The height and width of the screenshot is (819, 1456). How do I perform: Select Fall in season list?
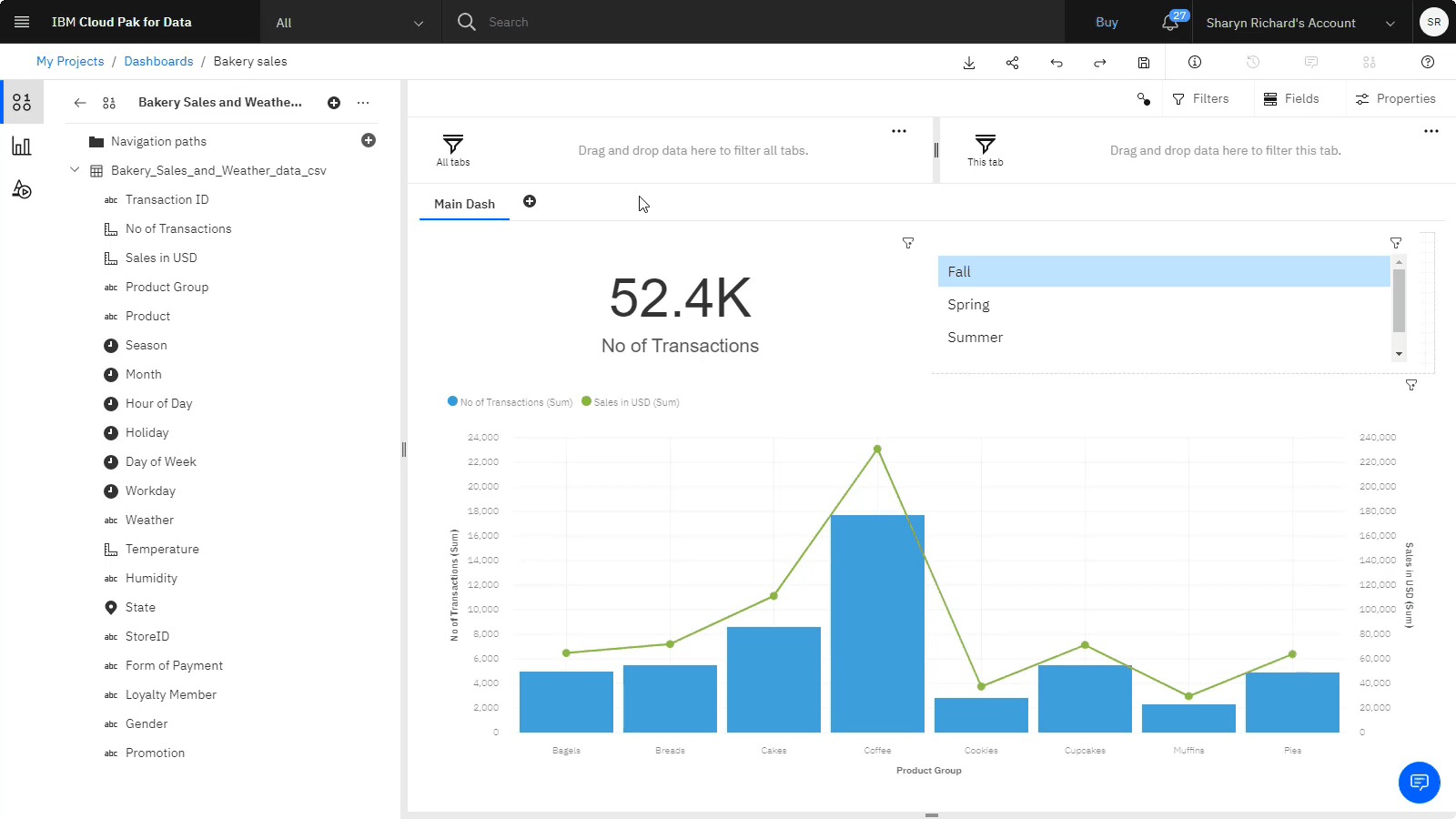click(1164, 271)
